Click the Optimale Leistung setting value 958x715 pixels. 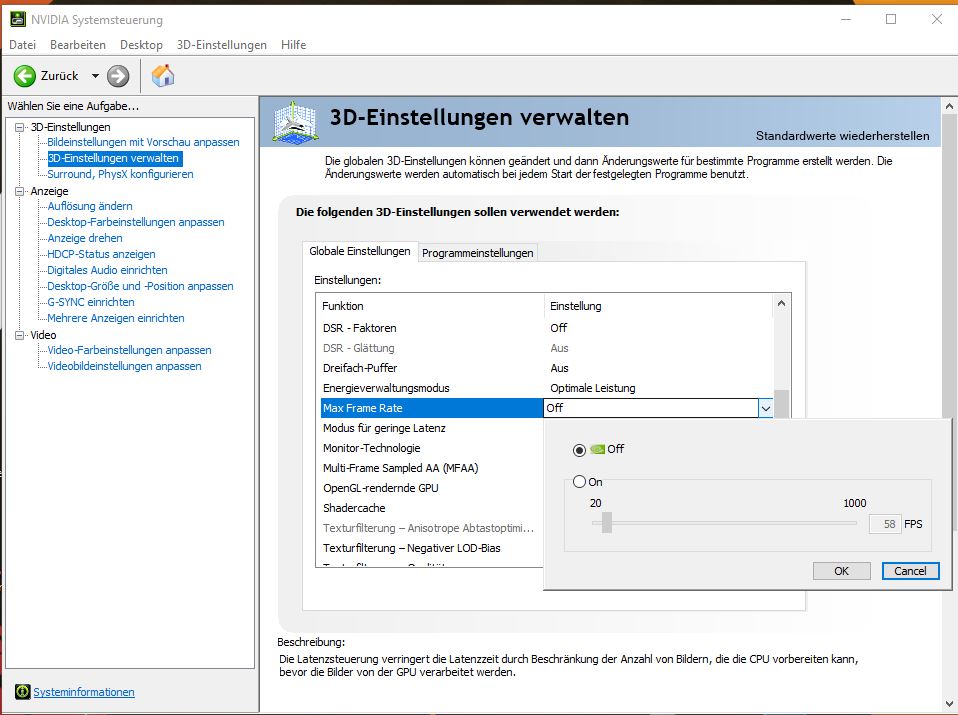[x=593, y=388]
